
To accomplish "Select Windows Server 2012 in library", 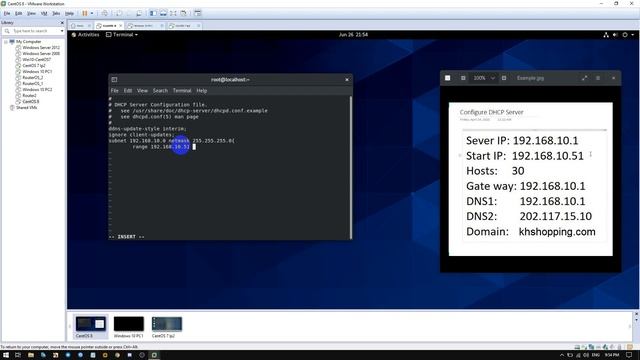I will tap(41, 48).
